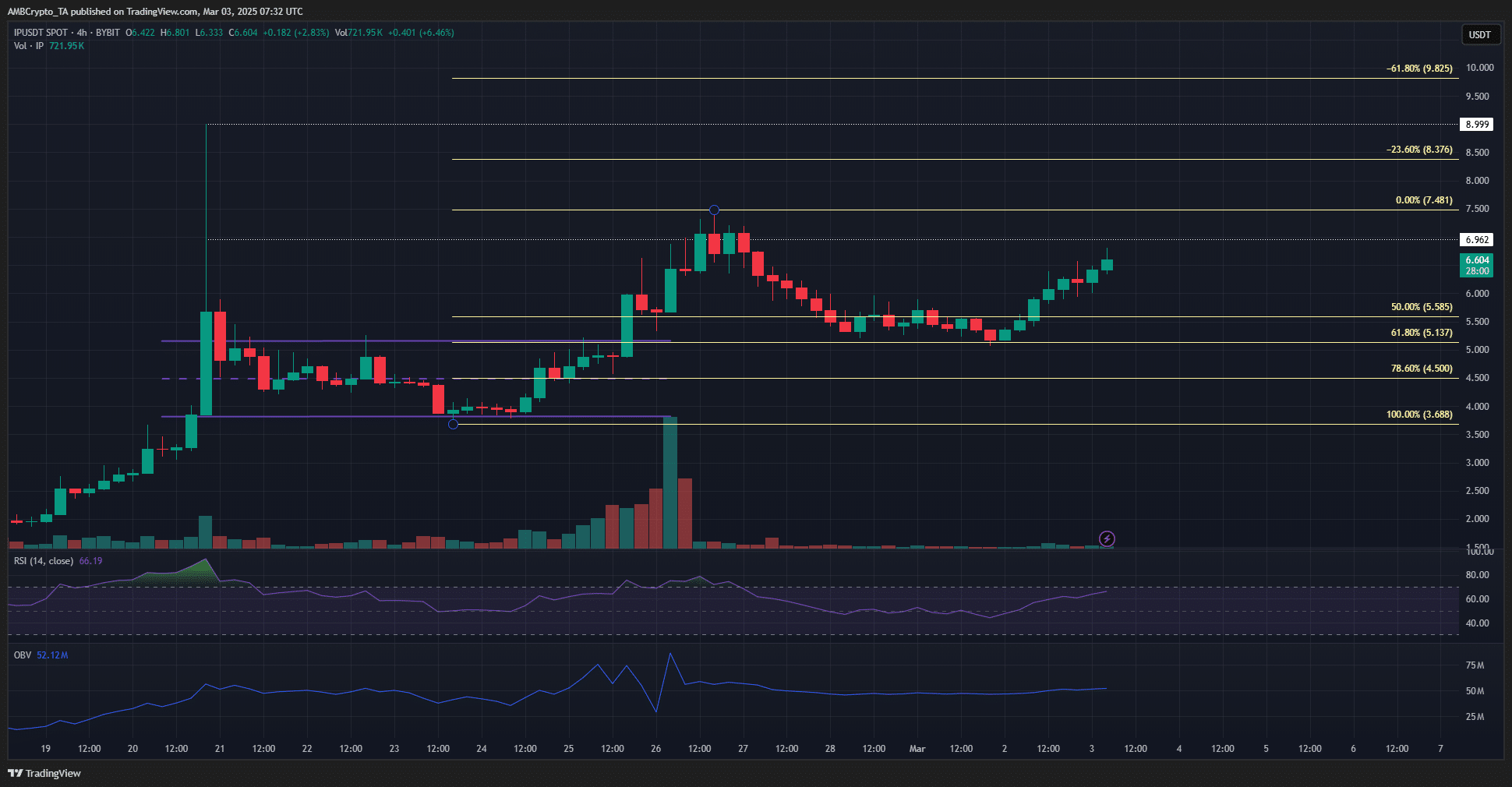1512x787 pixels.
Task: Click the date label 26 on time axis
Action: point(655,749)
